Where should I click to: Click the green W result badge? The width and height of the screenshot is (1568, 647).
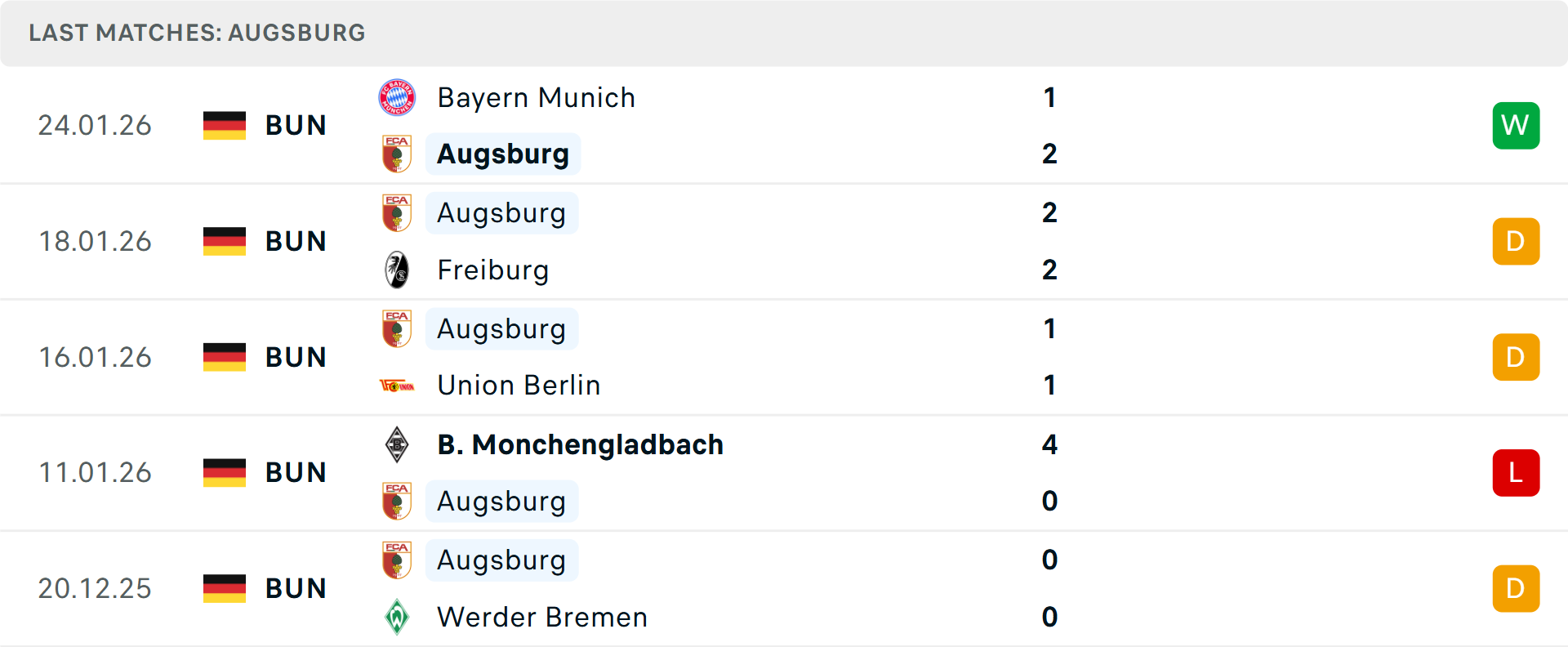pos(1516,125)
